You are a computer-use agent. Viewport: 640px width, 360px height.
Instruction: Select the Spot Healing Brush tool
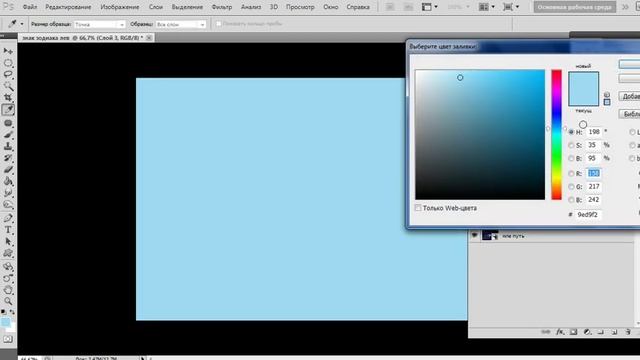8,123
